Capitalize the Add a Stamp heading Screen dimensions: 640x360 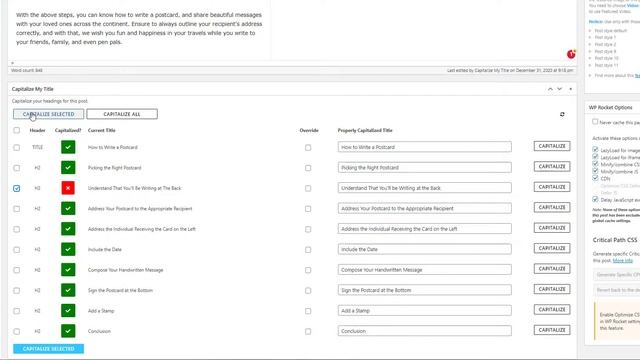pos(552,309)
